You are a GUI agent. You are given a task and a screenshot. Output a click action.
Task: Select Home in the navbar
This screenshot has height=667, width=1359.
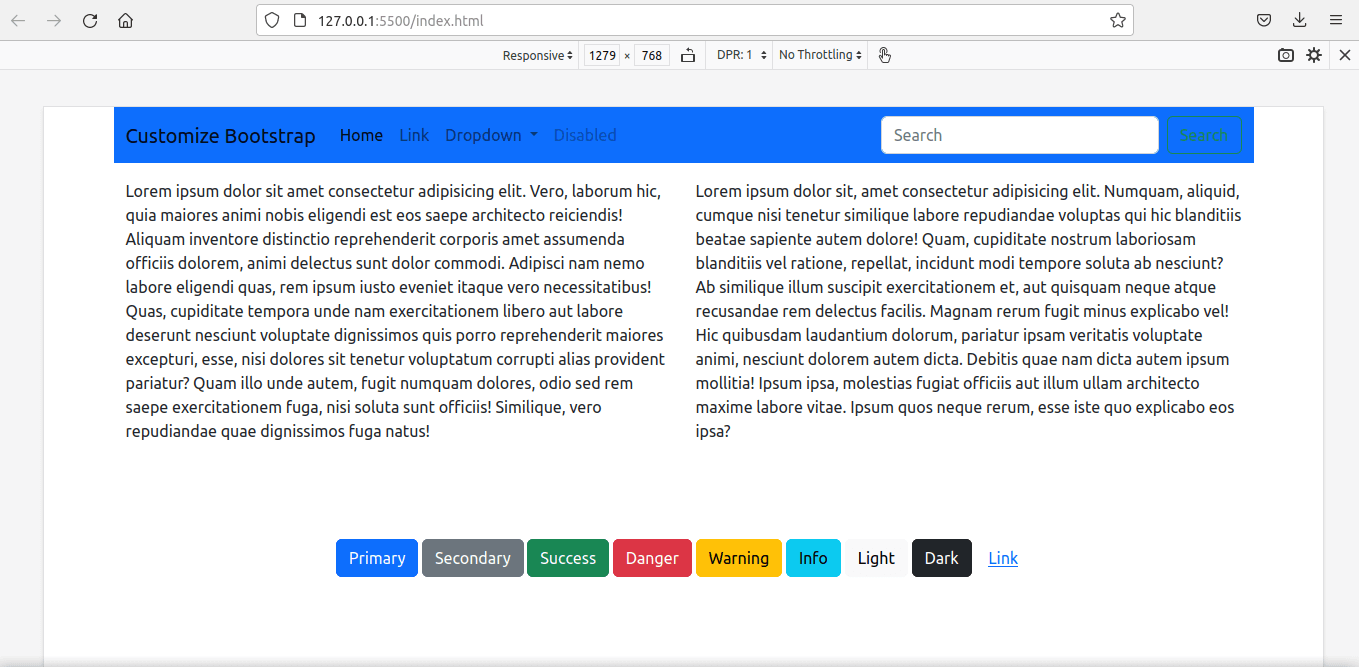pyautogui.click(x=361, y=135)
